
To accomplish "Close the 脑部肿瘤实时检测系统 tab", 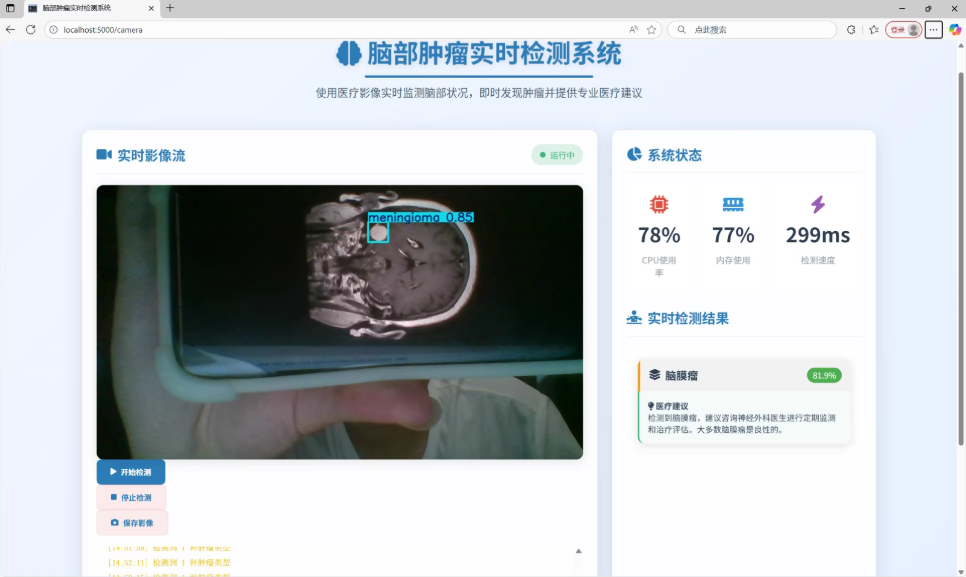I will click(151, 8).
